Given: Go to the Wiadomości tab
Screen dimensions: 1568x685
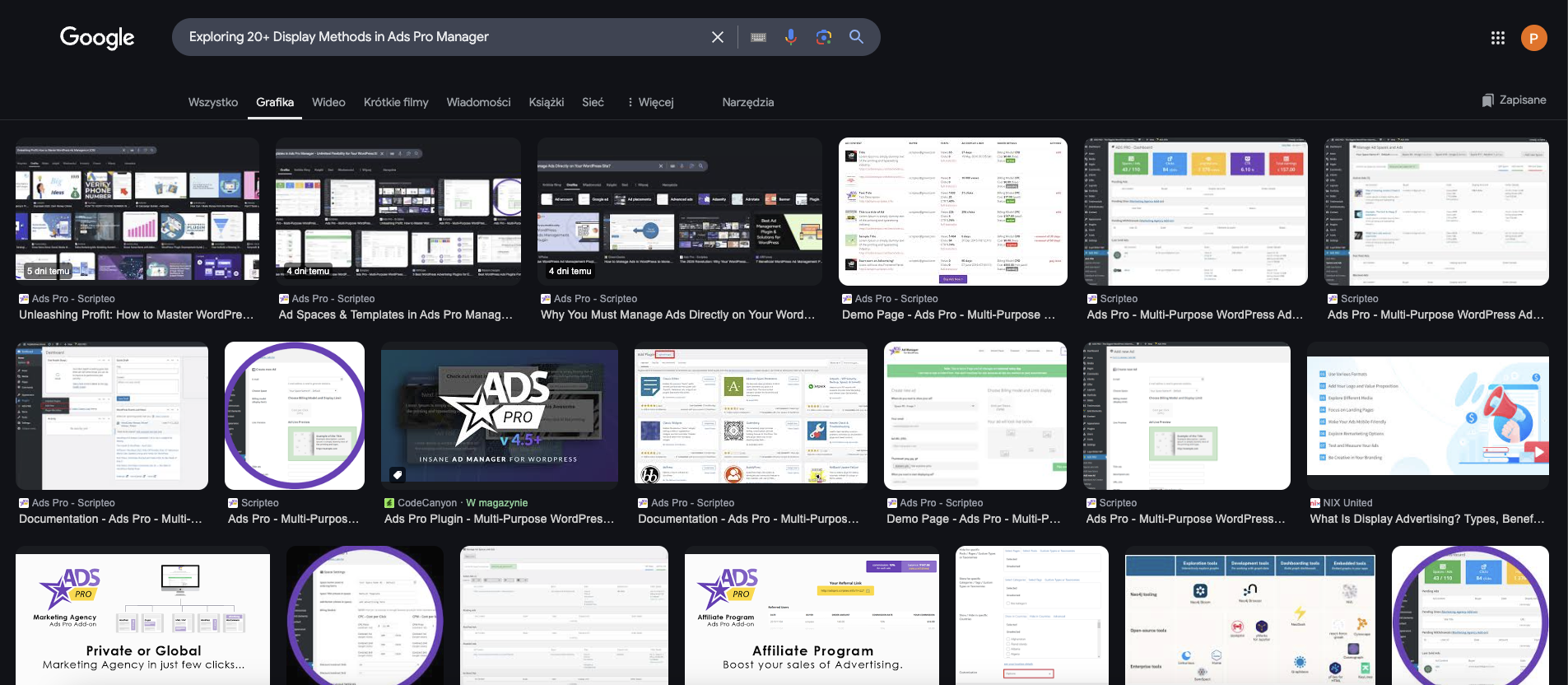Looking at the screenshot, I should click(x=478, y=102).
